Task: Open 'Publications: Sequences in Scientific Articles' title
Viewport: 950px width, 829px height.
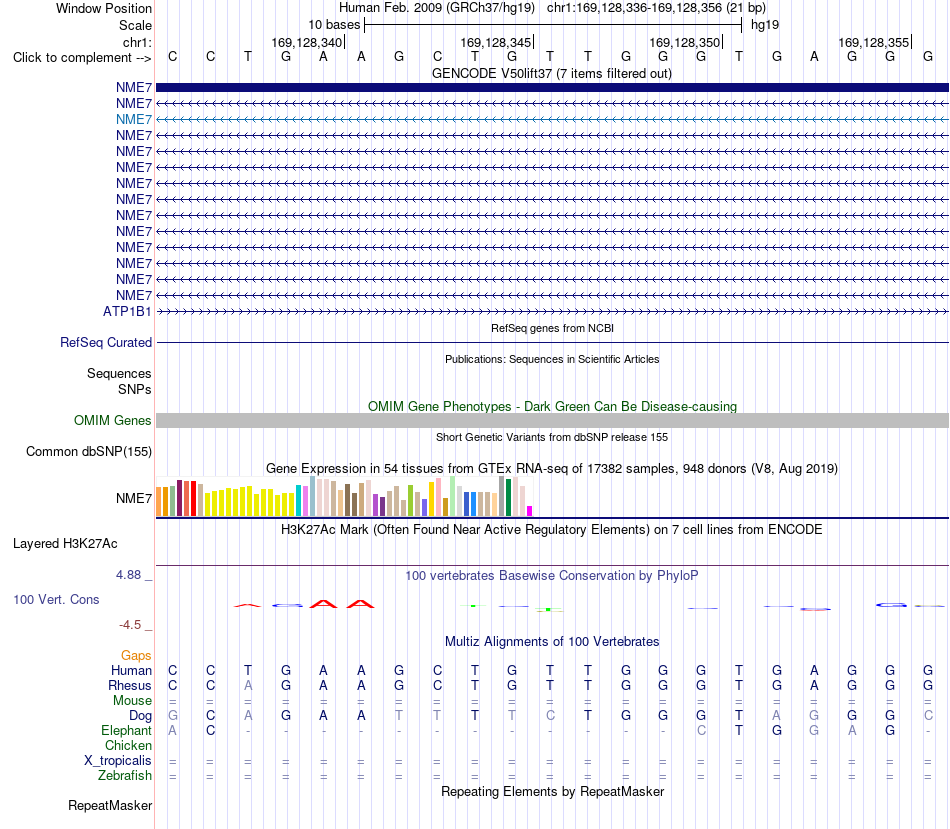Action: [552, 359]
